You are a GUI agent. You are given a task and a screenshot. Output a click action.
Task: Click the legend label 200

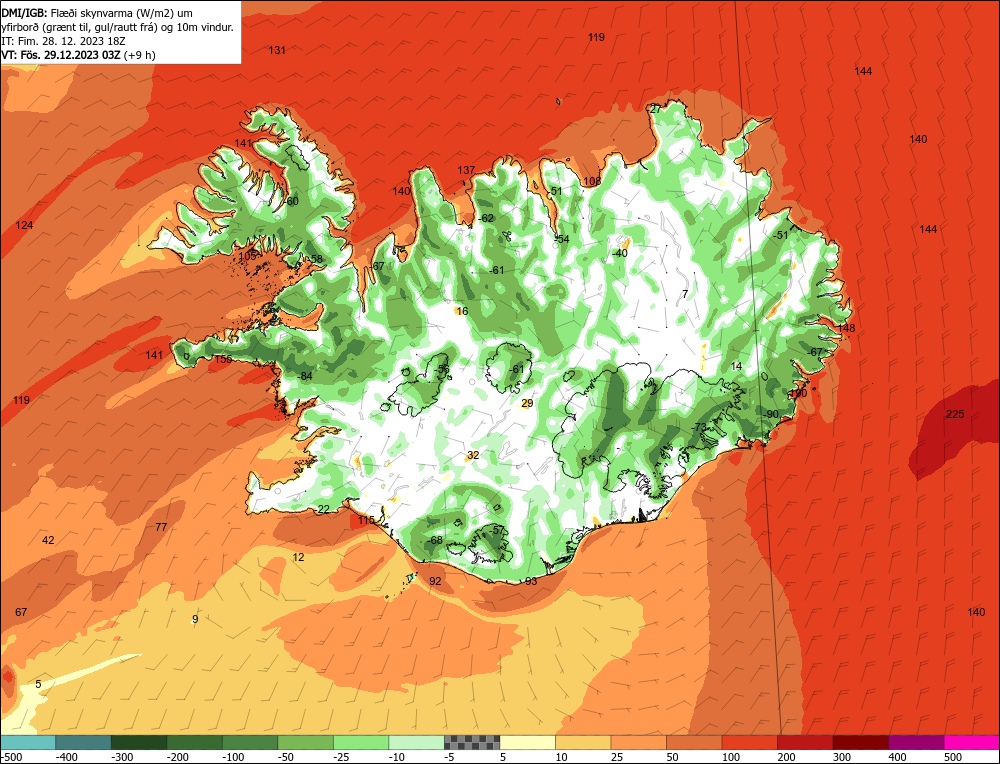click(x=787, y=757)
